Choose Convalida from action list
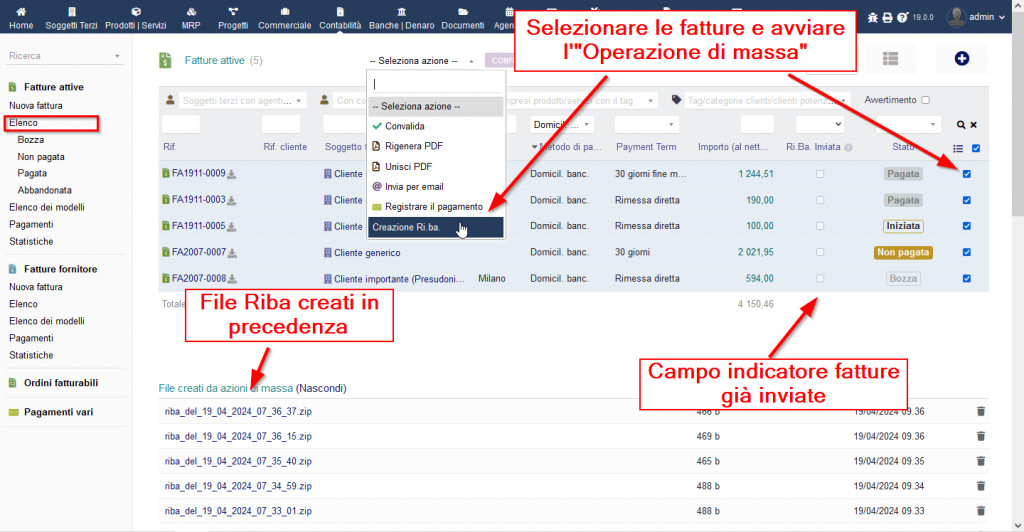The width and height of the screenshot is (1024, 532). (436, 126)
